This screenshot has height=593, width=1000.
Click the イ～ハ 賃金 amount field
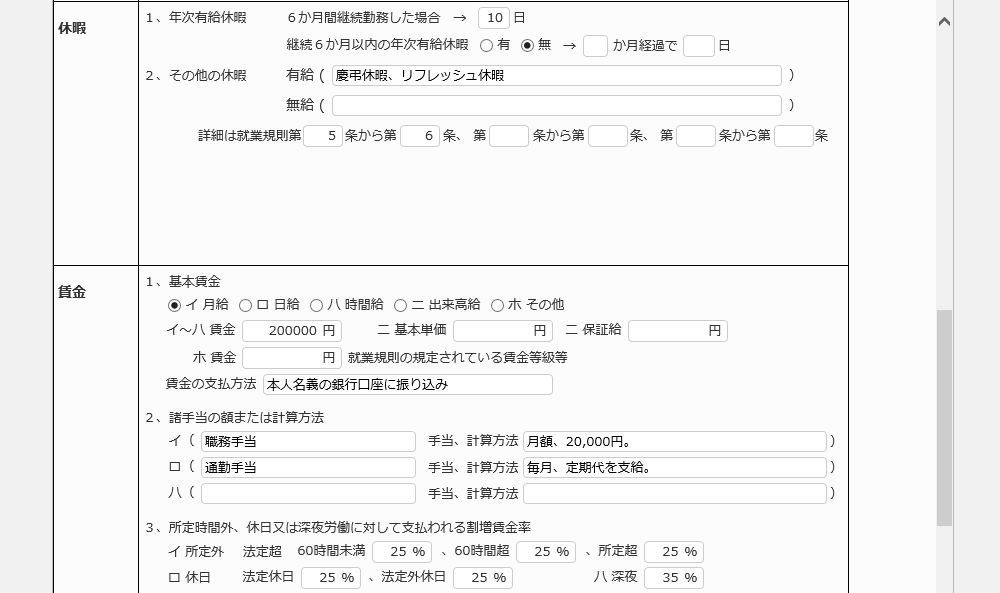pos(292,331)
